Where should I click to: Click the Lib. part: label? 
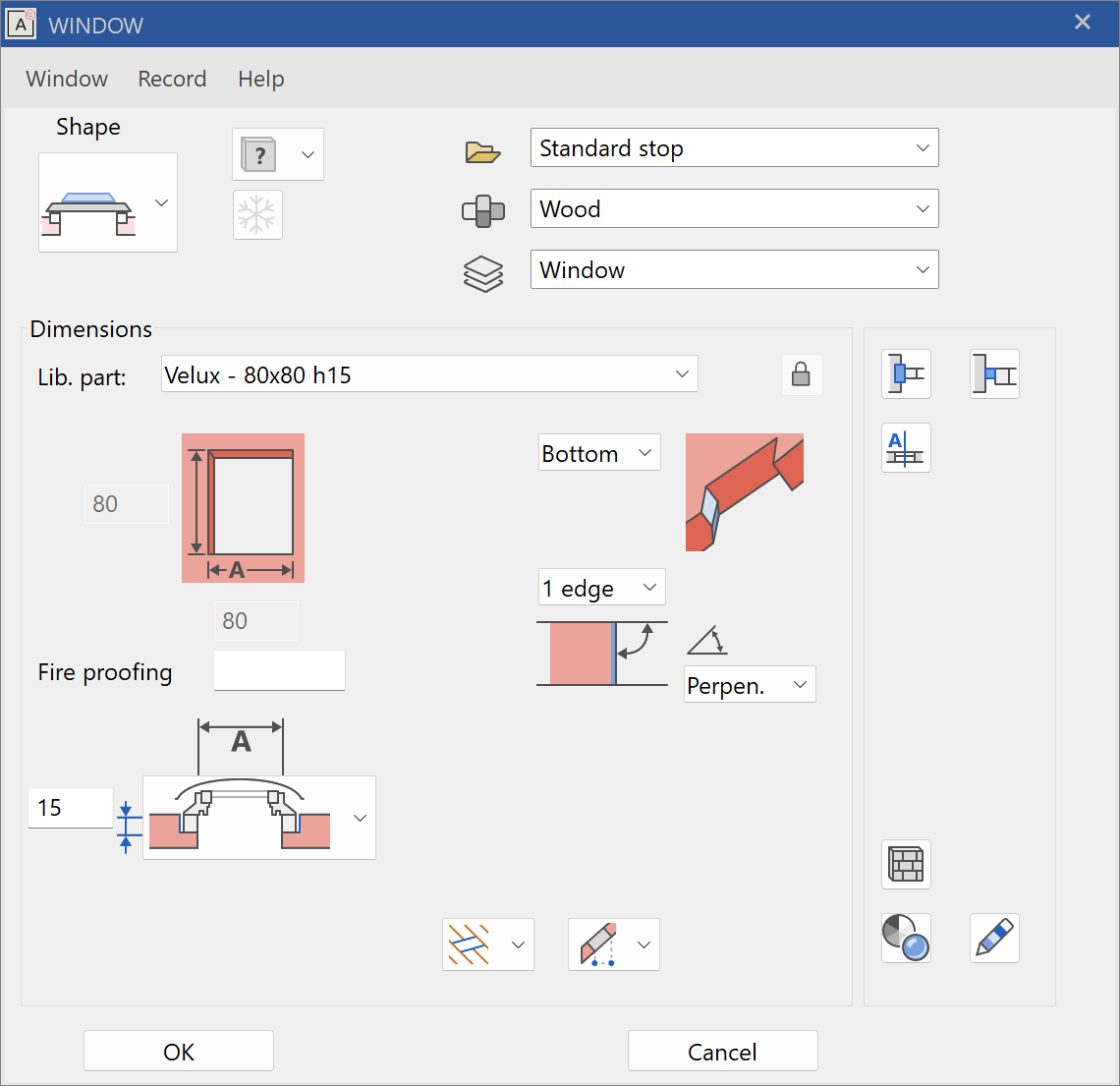82,376
